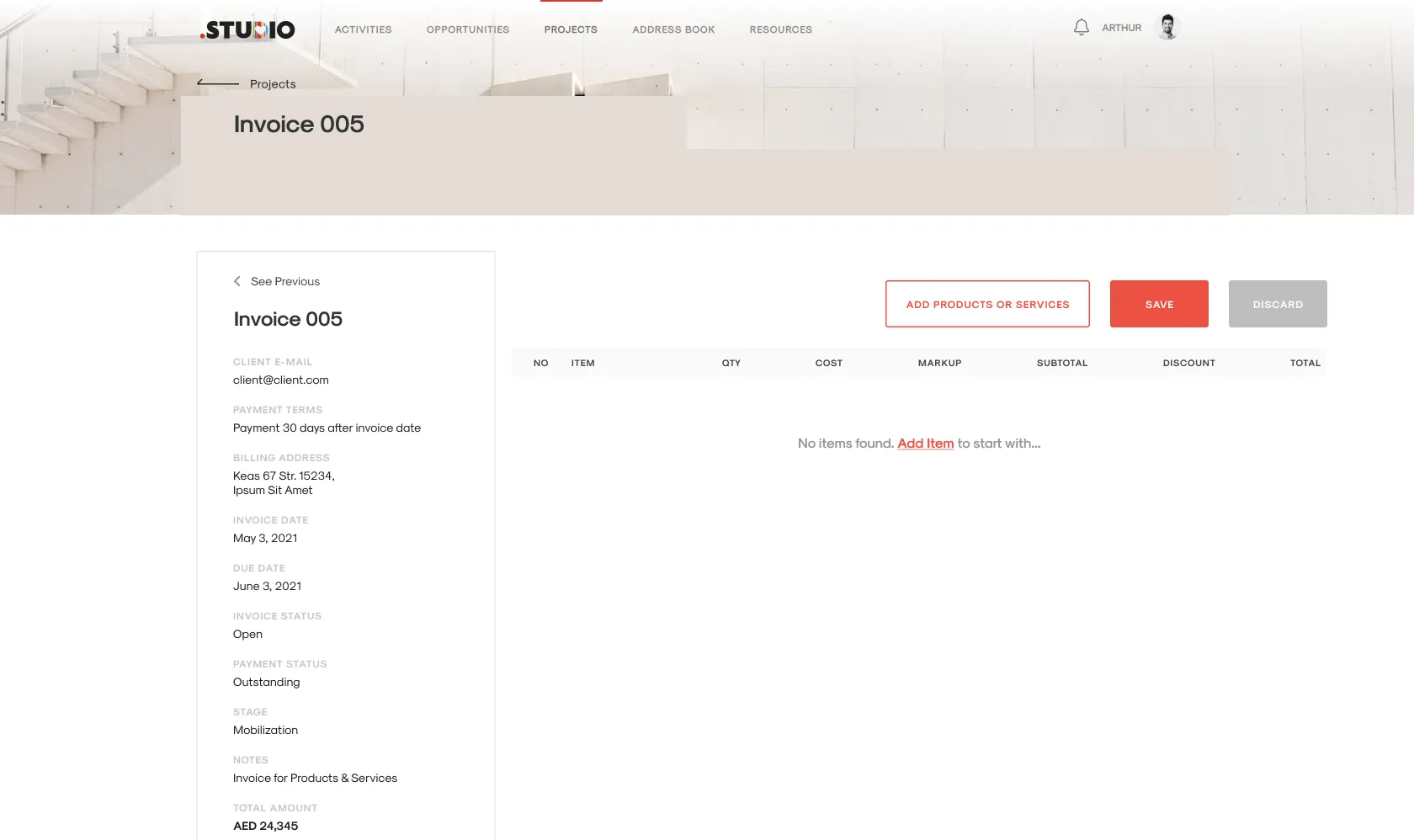Image resolution: width=1414 pixels, height=840 pixels.
Task: Open the notifications bell
Action: (x=1081, y=26)
